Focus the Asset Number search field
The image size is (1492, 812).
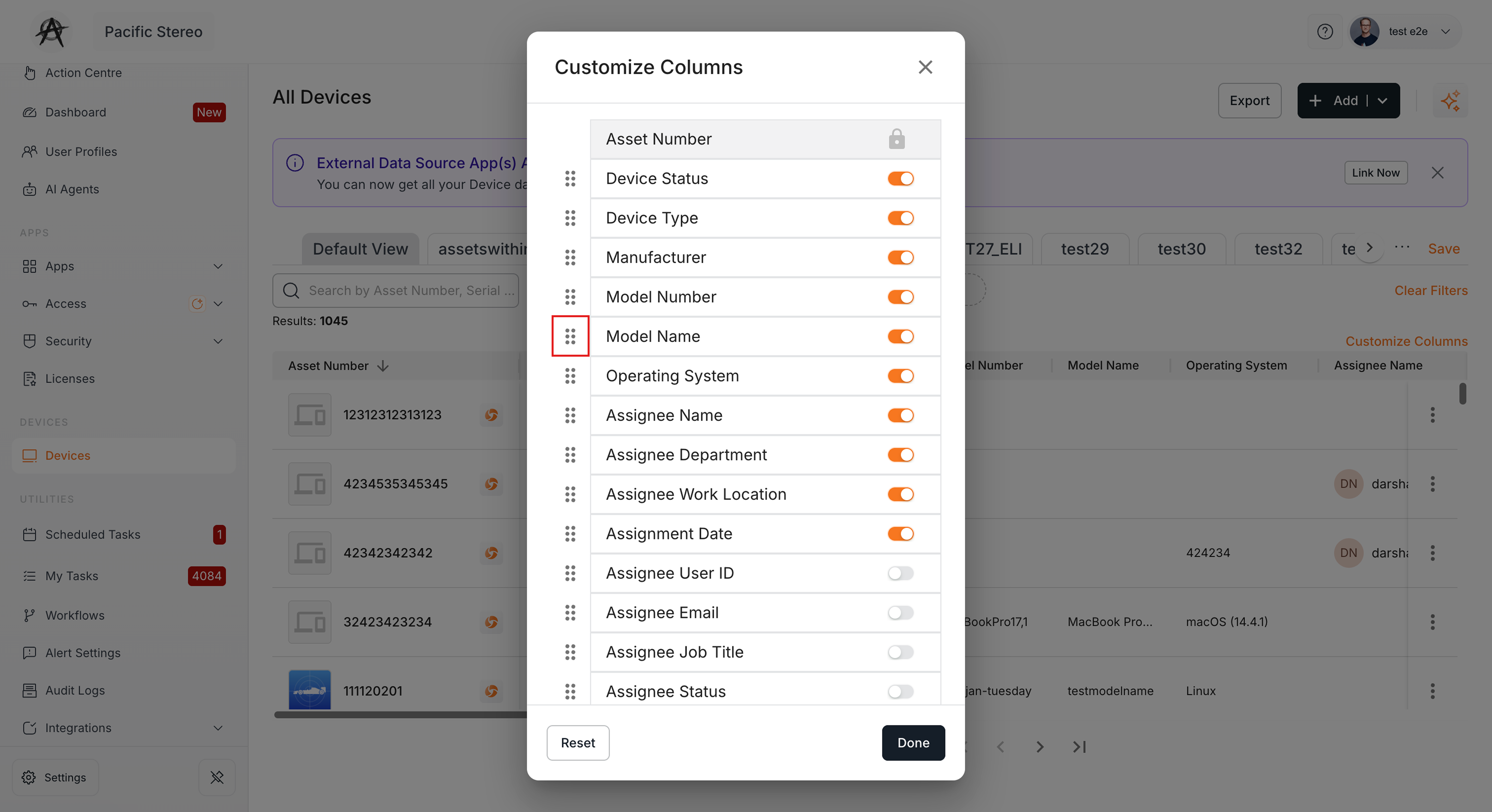pos(396,291)
